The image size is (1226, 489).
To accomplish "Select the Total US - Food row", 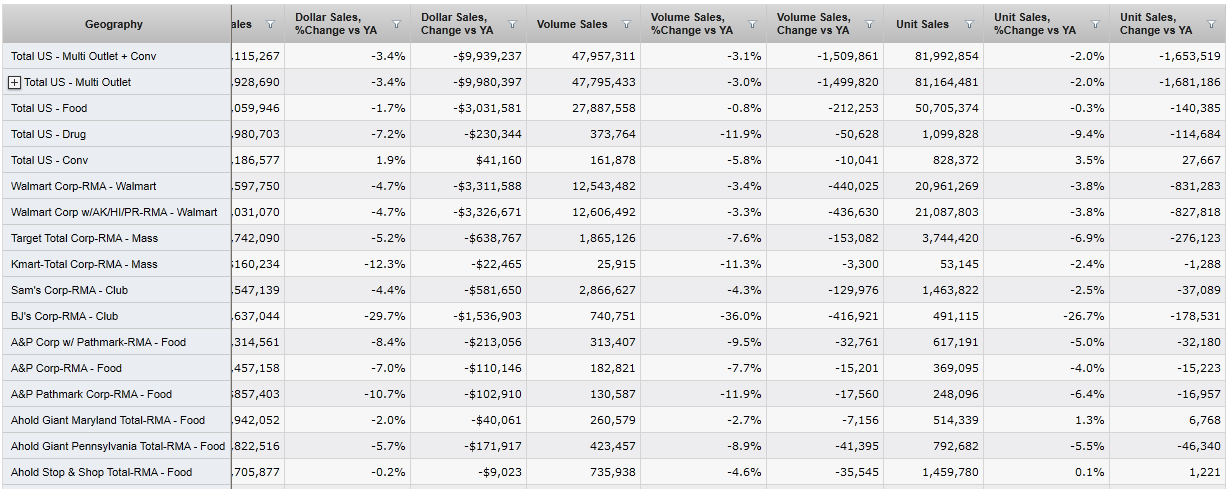I will pyautogui.click(x=49, y=108).
